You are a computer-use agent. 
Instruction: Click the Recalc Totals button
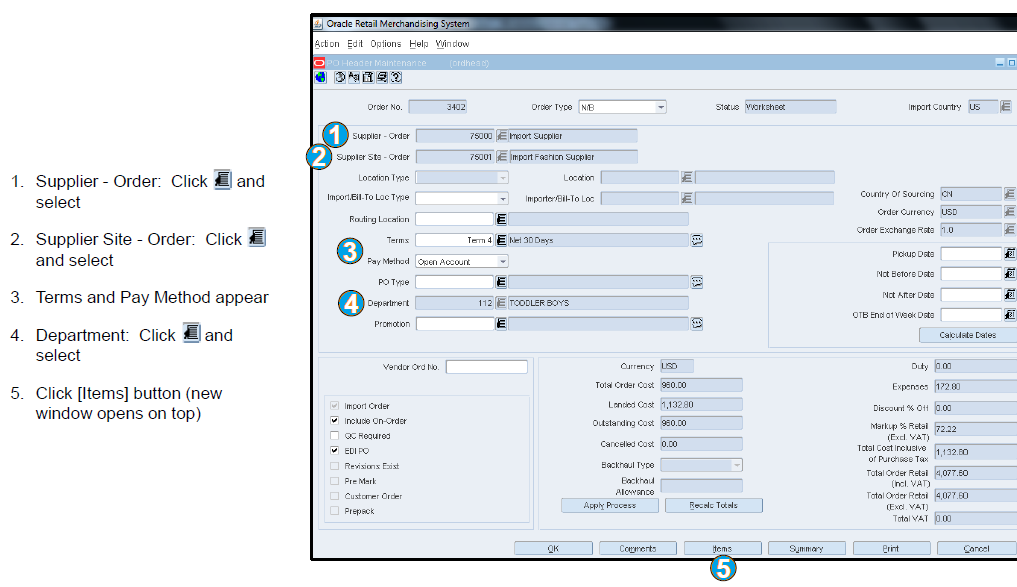click(x=712, y=505)
